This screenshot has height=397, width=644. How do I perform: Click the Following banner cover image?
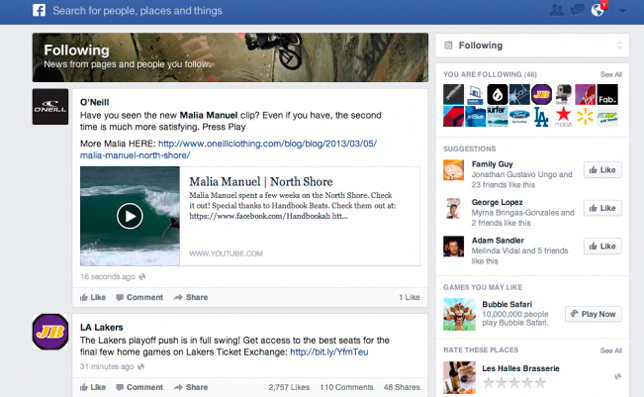[230, 57]
